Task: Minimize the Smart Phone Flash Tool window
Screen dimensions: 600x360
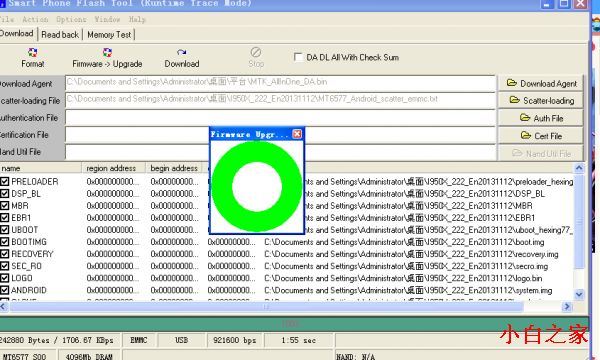Action: coord(546,4)
